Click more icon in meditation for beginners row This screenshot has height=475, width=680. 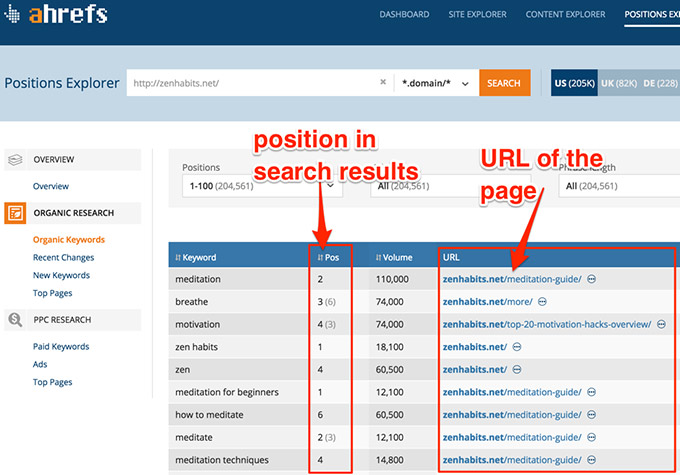click(592, 392)
